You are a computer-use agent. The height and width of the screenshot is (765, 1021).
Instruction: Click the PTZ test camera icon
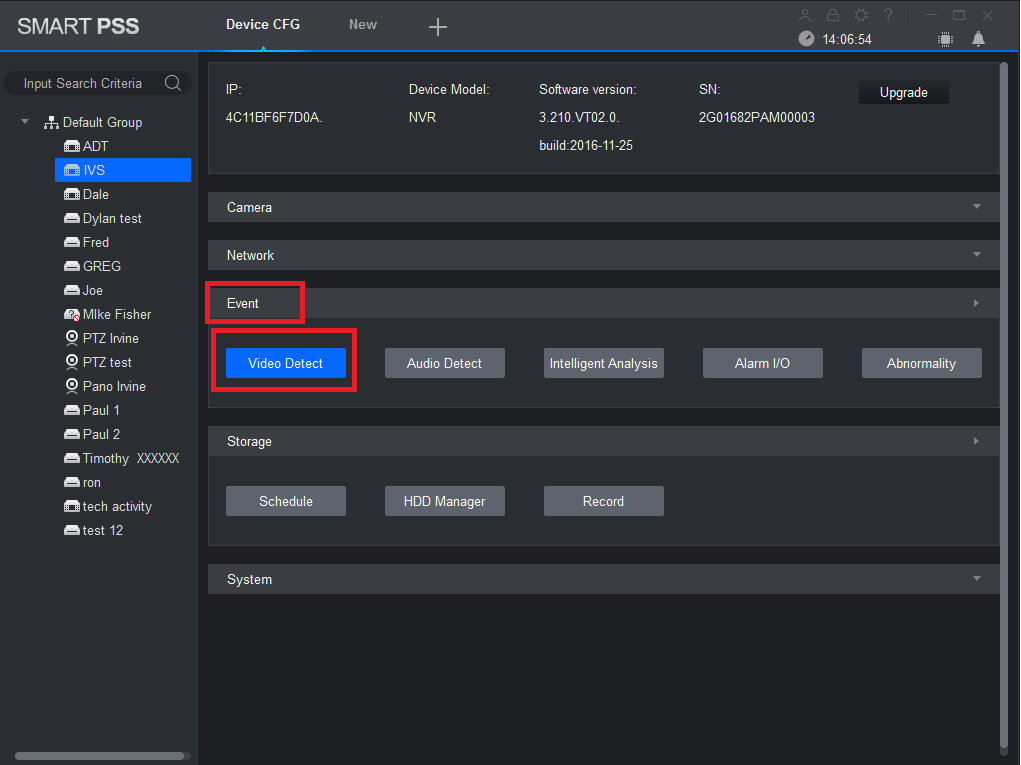coord(72,362)
